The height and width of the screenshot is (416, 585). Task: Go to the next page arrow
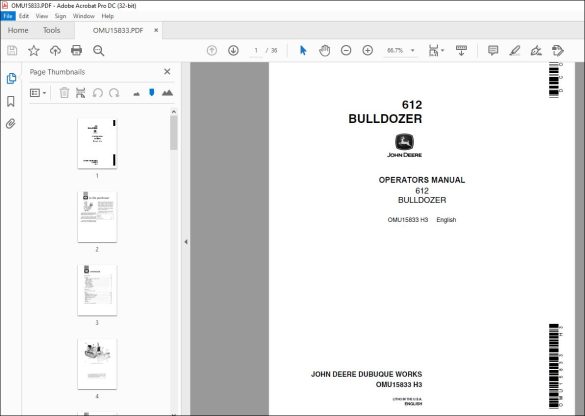pyautogui.click(x=233, y=50)
